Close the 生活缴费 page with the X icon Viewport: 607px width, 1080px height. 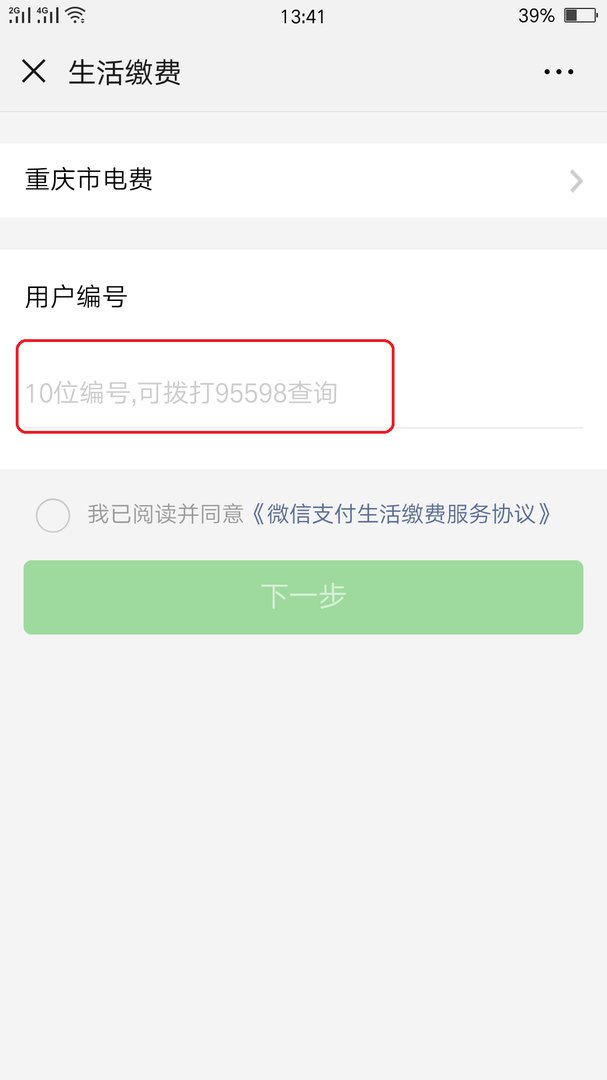tap(34, 71)
